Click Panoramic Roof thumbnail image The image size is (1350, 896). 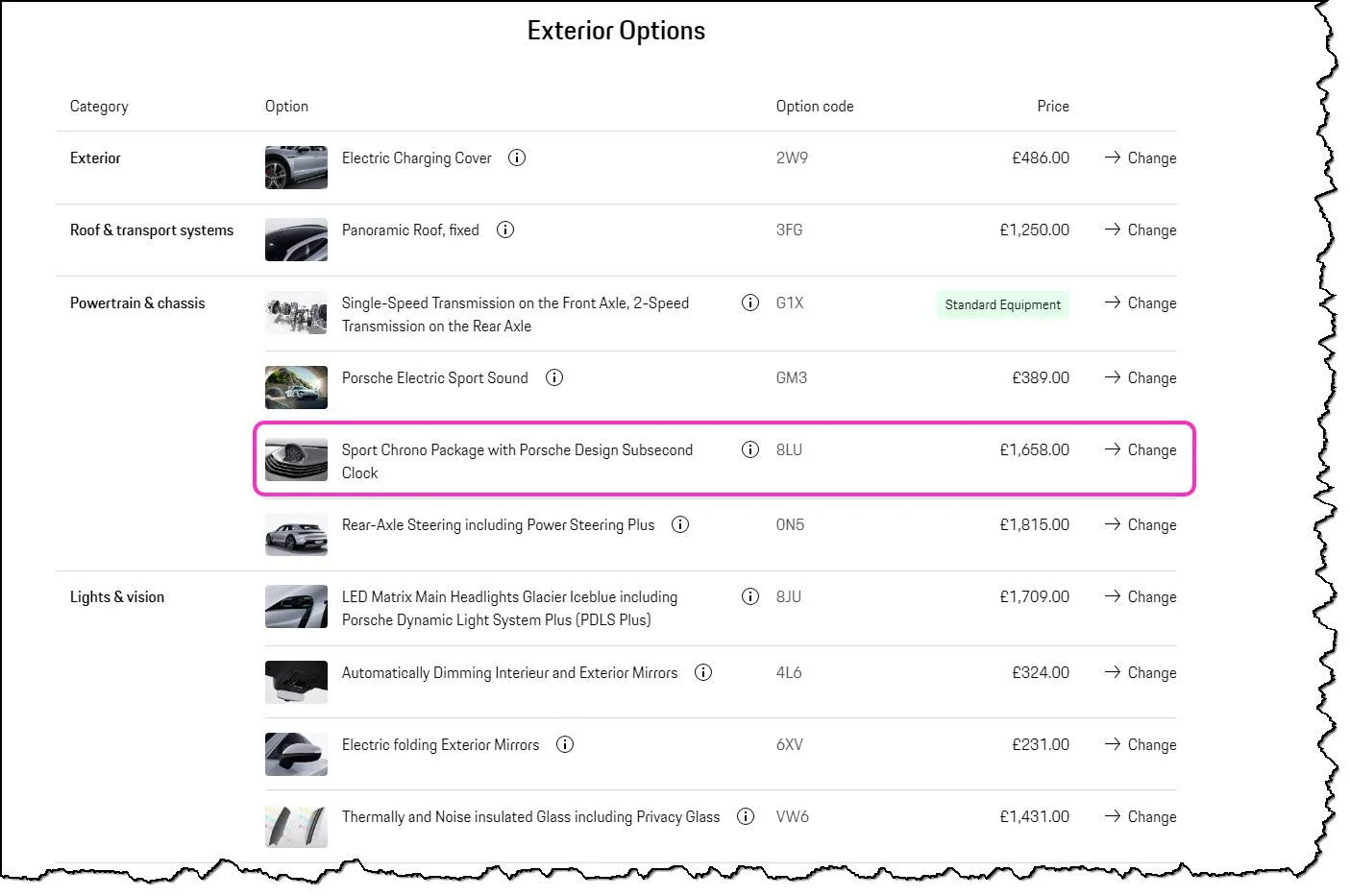tap(296, 239)
